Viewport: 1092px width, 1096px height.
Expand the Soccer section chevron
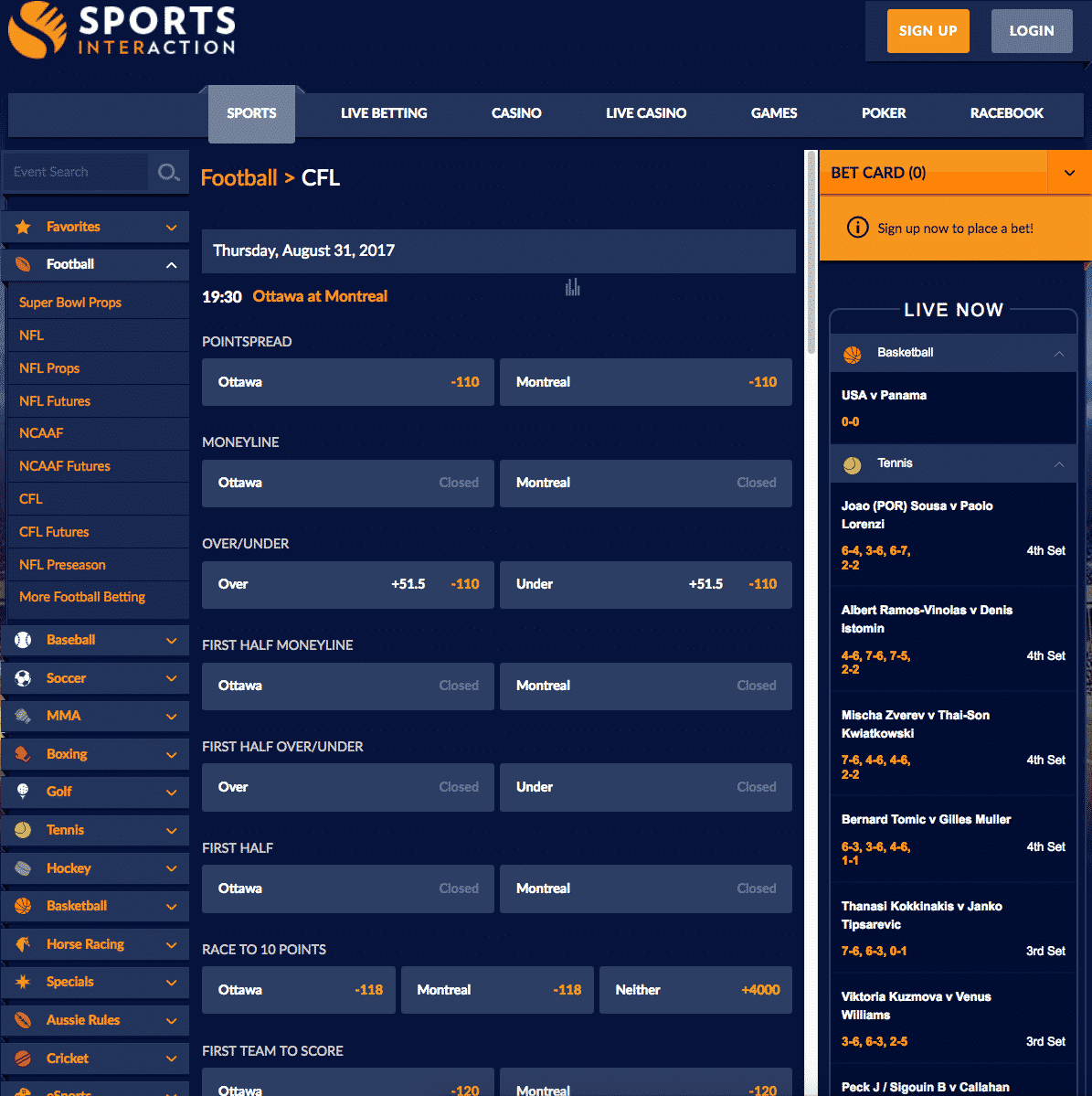[171, 678]
